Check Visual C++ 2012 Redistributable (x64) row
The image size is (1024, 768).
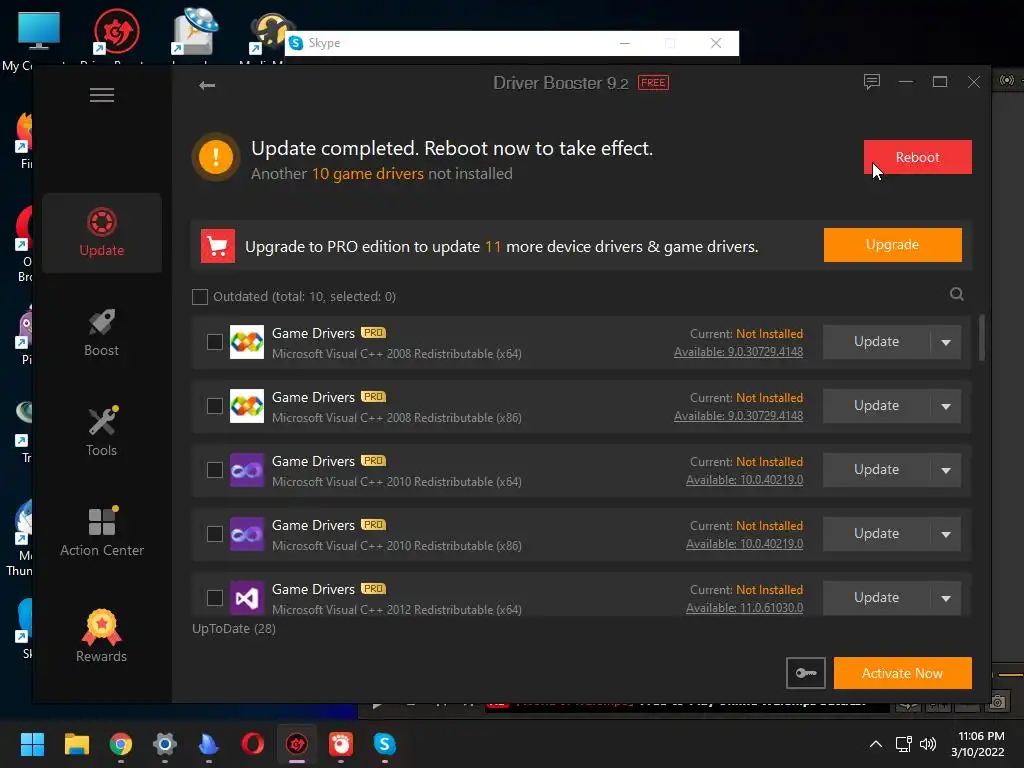click(x=215, y=598)
